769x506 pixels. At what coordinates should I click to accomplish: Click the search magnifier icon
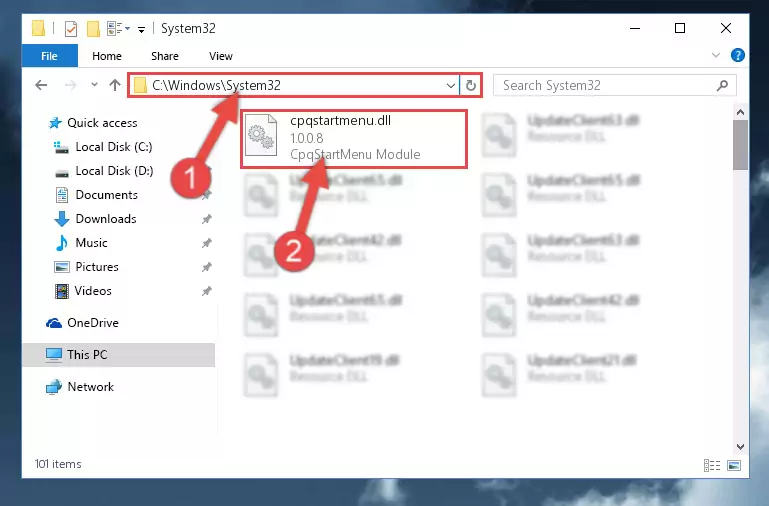pyautogui.click(x=722, y=86)
